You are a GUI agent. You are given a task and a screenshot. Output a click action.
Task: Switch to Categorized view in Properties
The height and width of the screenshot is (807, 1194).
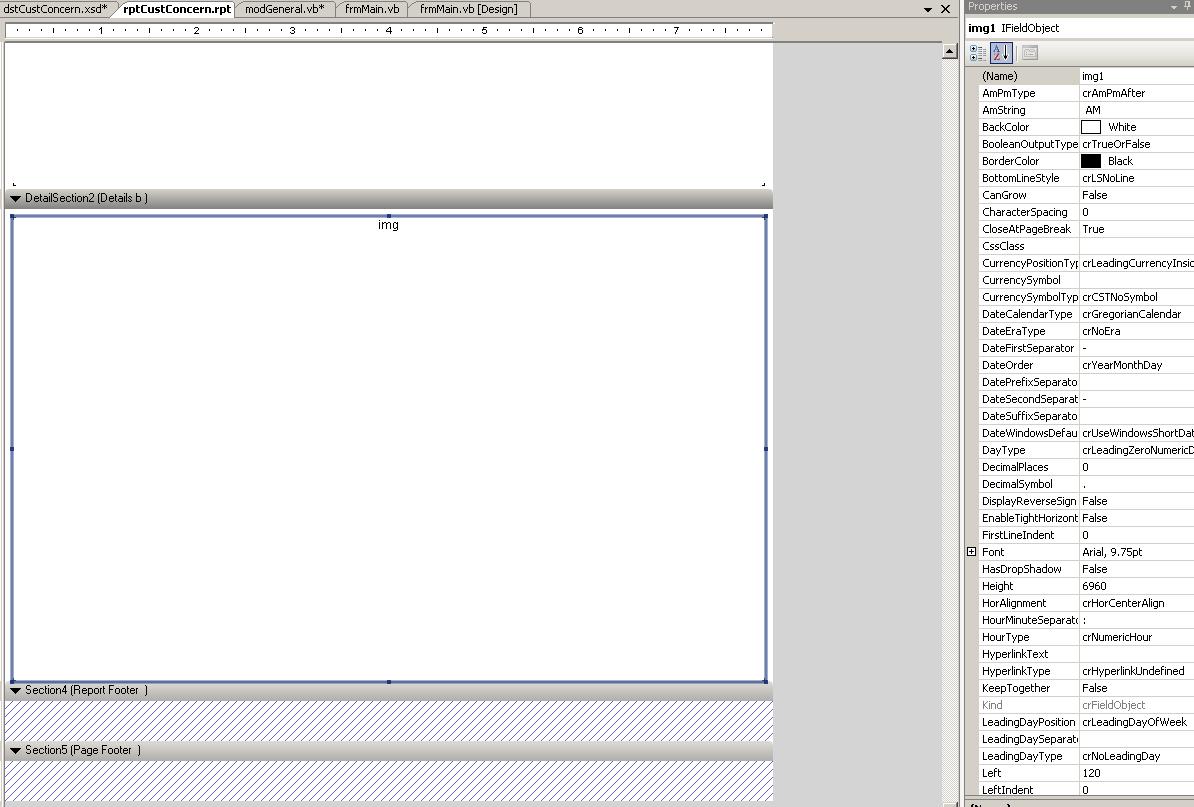point(978,53)
